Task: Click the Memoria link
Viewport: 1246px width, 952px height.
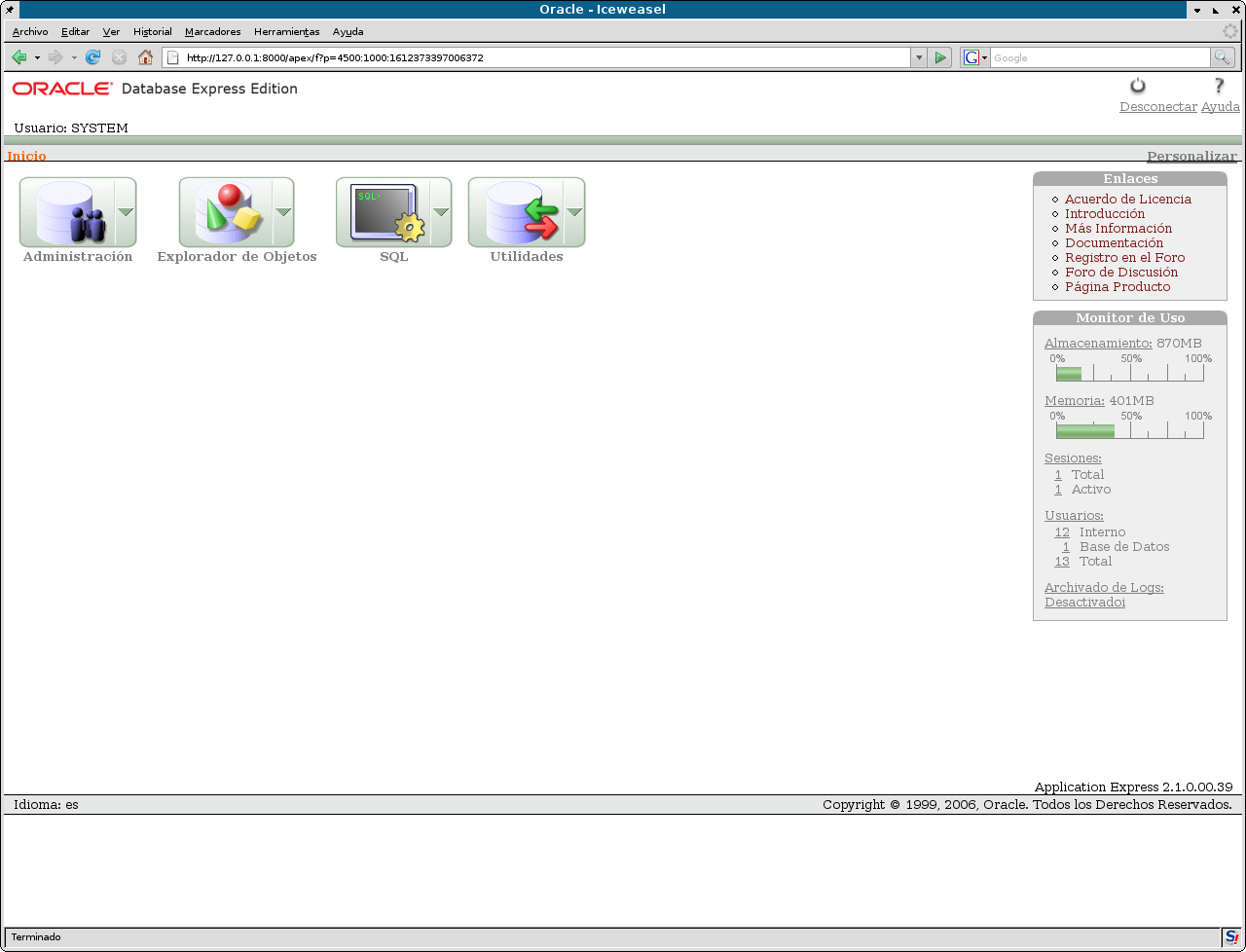Action: click(x=1075, y=400)
